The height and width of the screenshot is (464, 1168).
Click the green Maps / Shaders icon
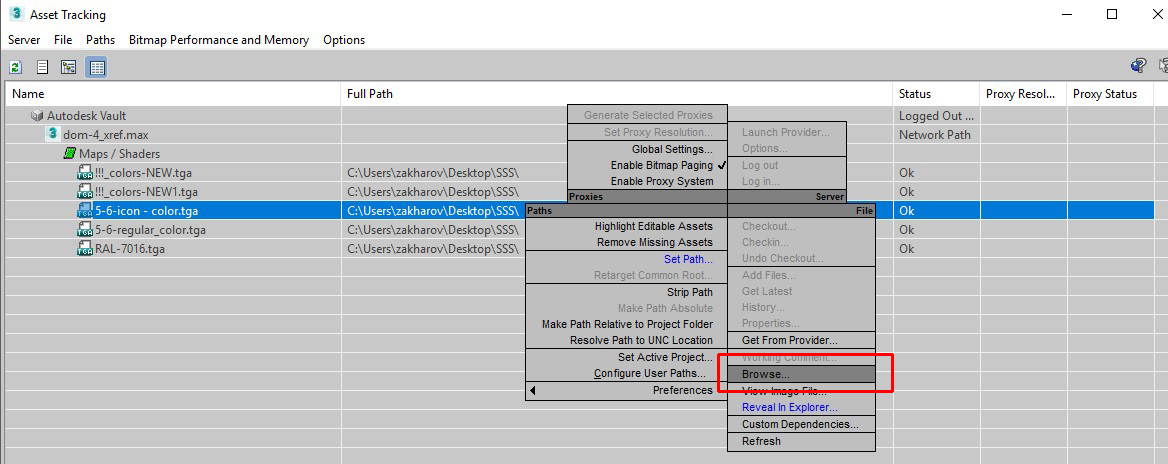coord(69,153)
